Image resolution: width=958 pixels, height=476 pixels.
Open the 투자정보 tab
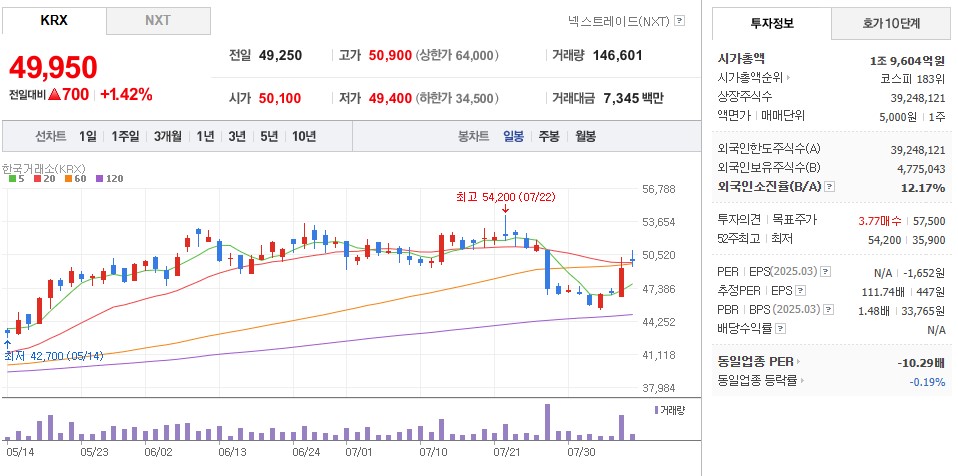(x=772, y=23)
